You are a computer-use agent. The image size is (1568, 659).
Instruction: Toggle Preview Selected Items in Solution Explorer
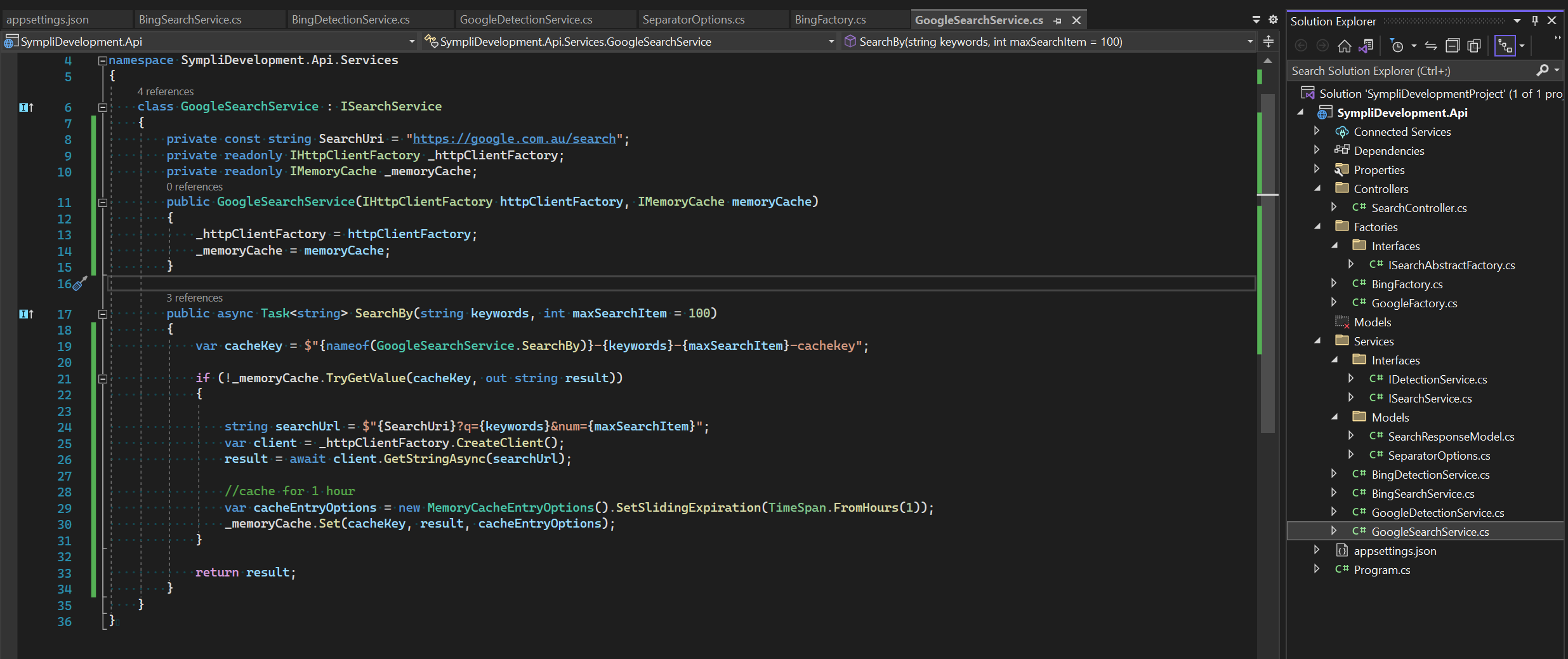(x=1475, y=45)
